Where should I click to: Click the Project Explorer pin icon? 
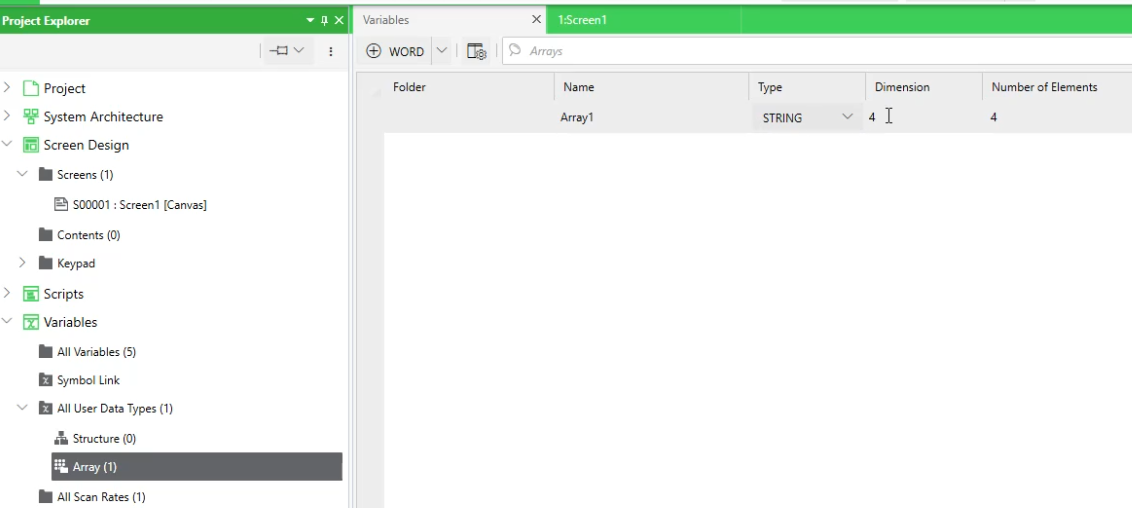pos(324,20)
